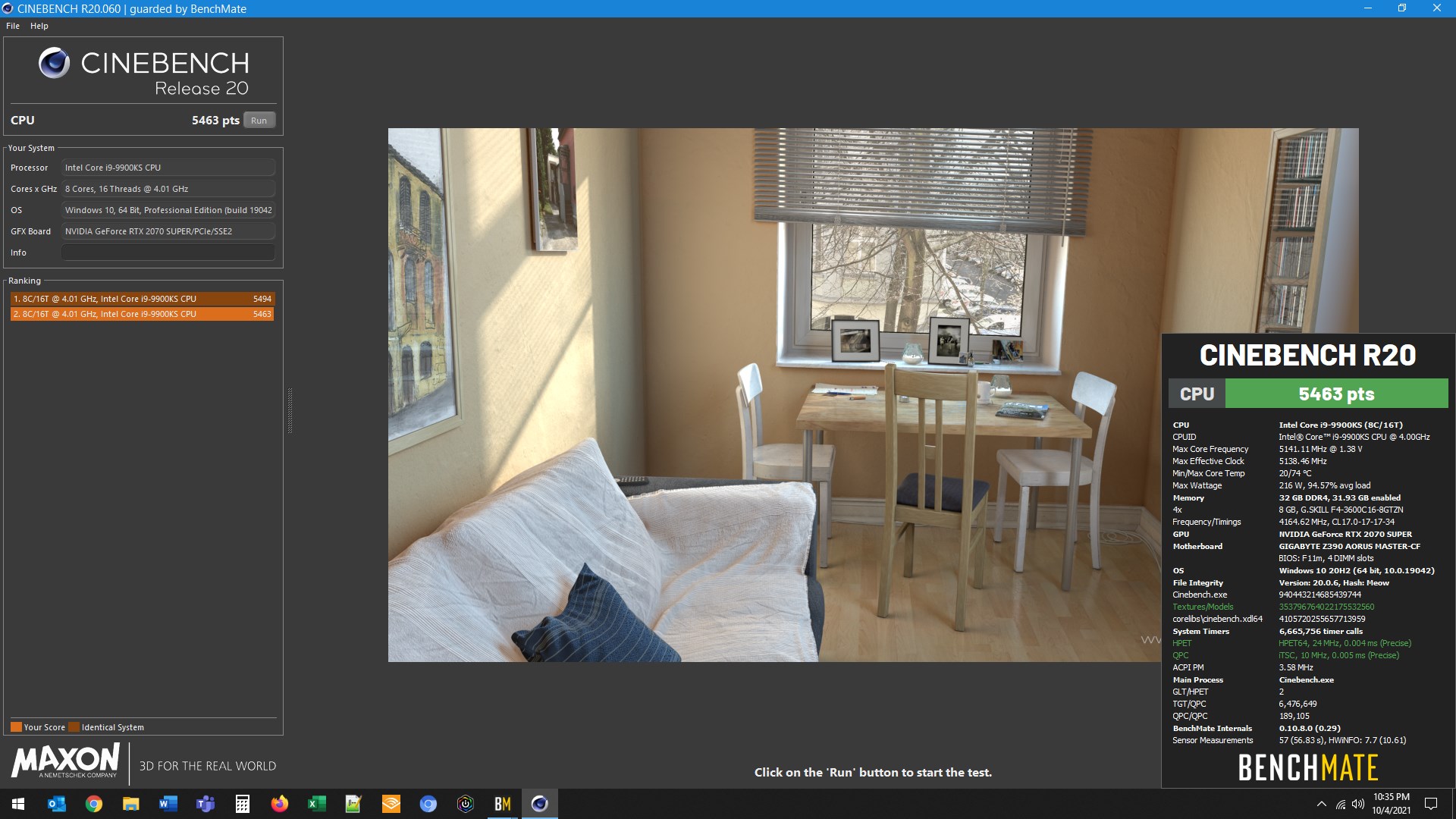Open Outlook from the taskbar
The width and height of the screenshot is (1456, 819).
(x=57, y=804)
